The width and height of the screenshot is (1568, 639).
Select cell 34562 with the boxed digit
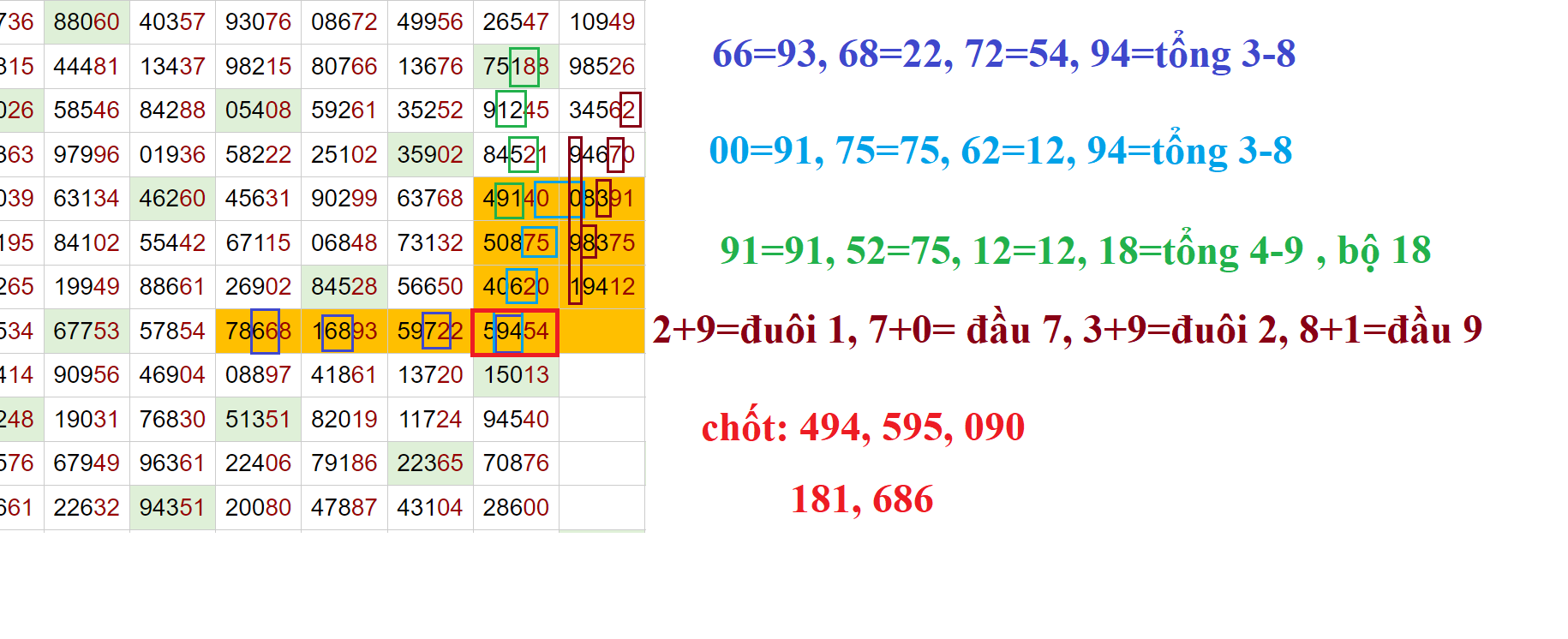pyautogui.click(x=601, y=110)
